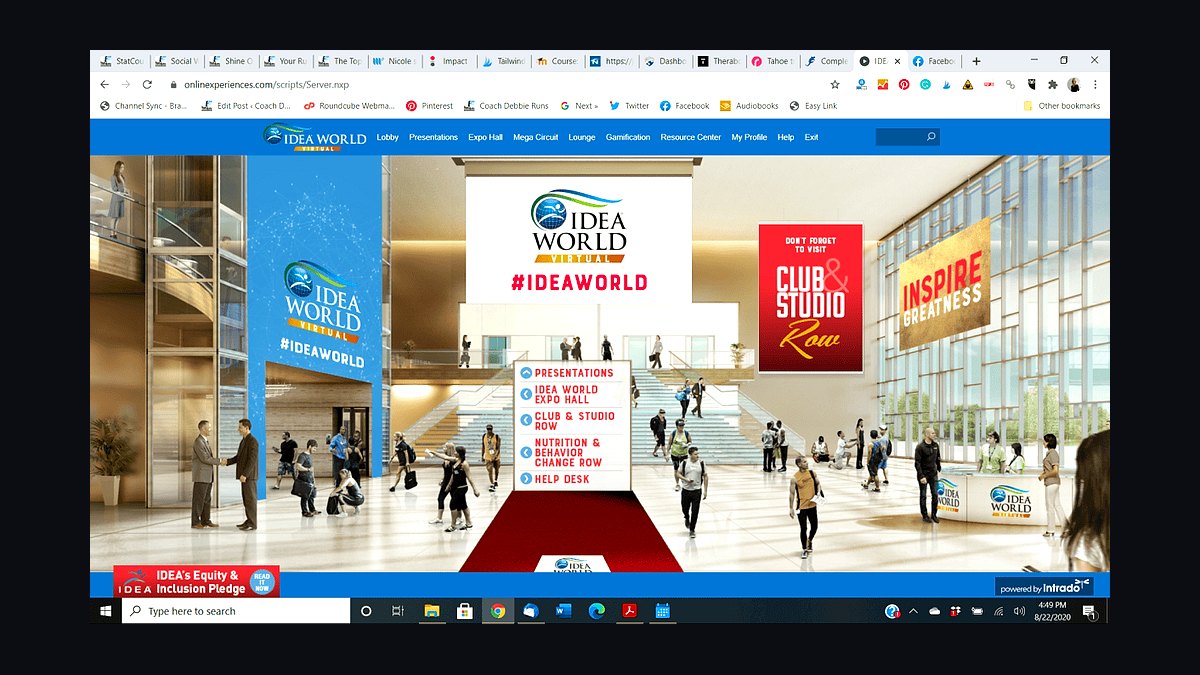This screenshot has width=1200, height=675.
Task: Expand the Other bookmarks folder
Action: 1061,106
